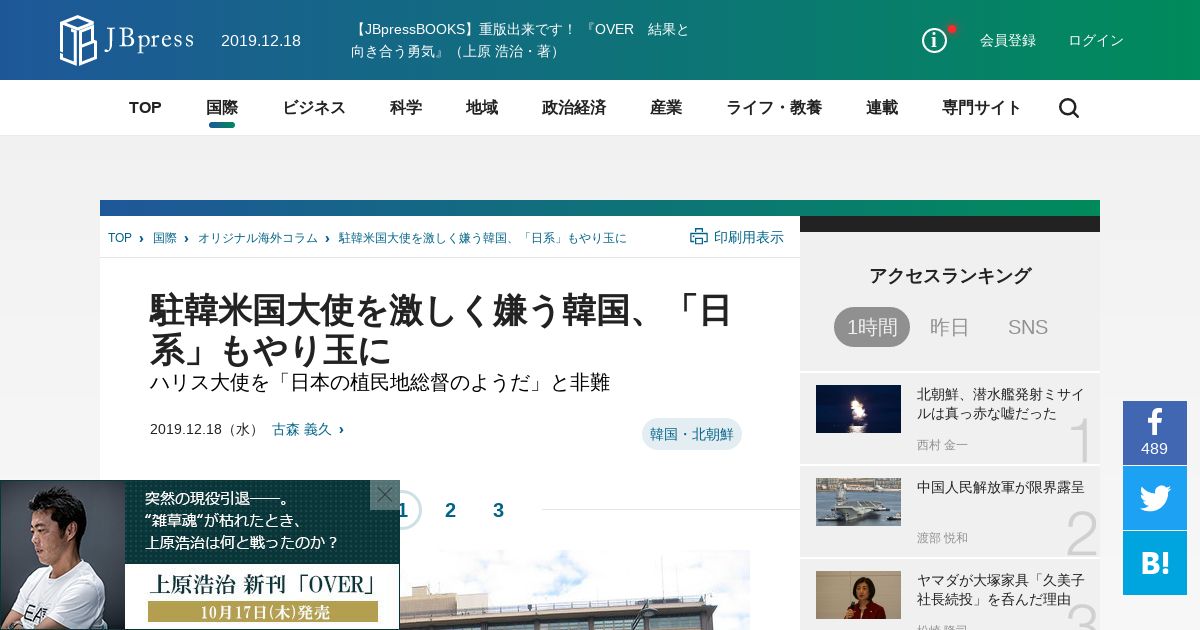This screenshot has width=1200, height=630.
Task: Click ログイン login link
Action: point(1096,40)
